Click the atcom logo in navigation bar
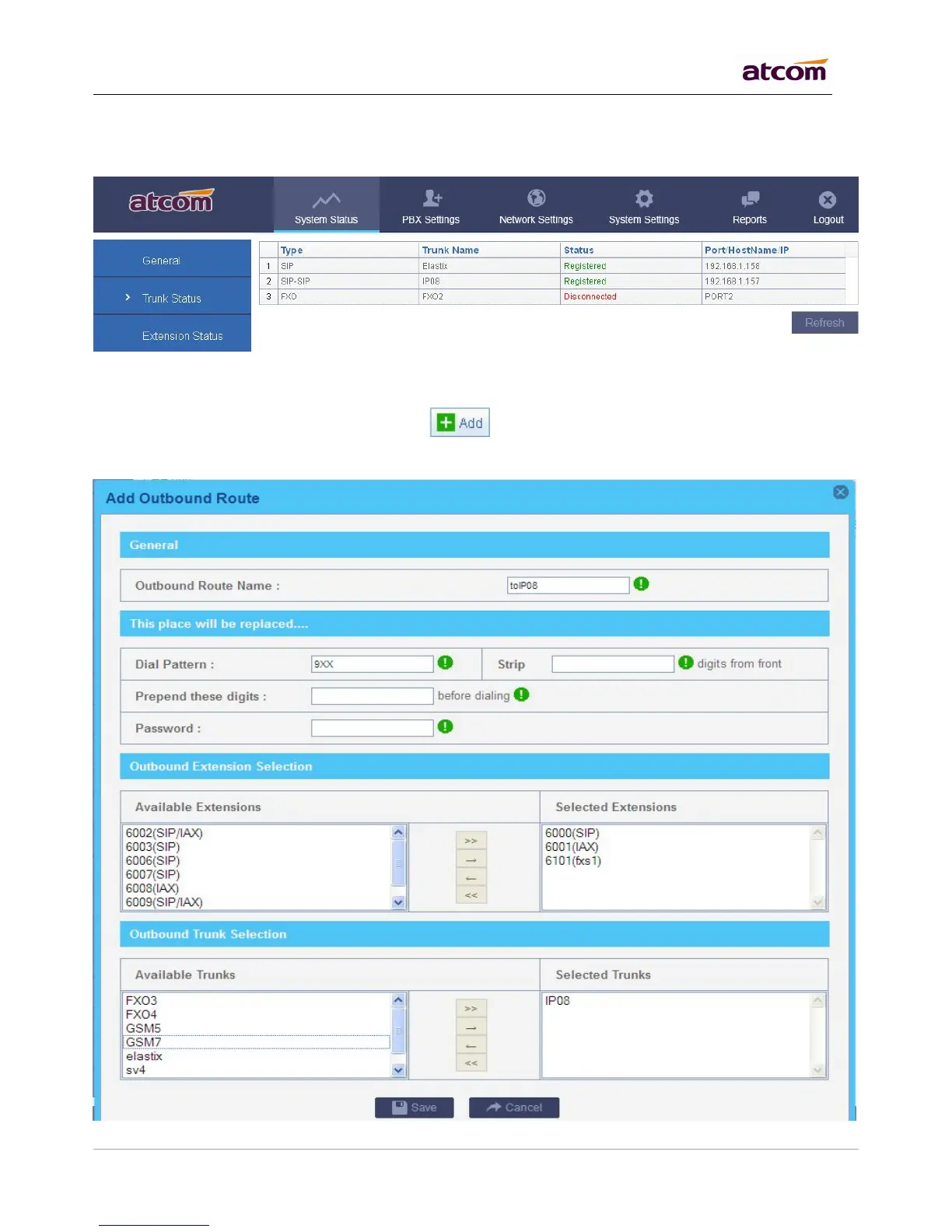The height and width of the screenshot is (1232, 952). pos(171,201)
